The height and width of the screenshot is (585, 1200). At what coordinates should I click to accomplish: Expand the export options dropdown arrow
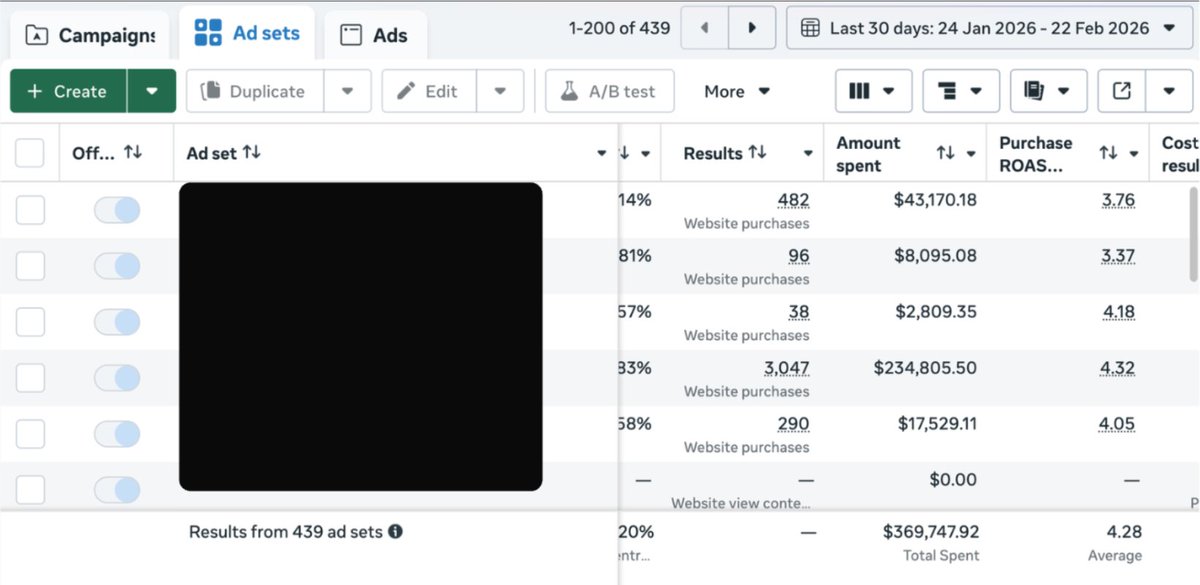point(1169,91)
